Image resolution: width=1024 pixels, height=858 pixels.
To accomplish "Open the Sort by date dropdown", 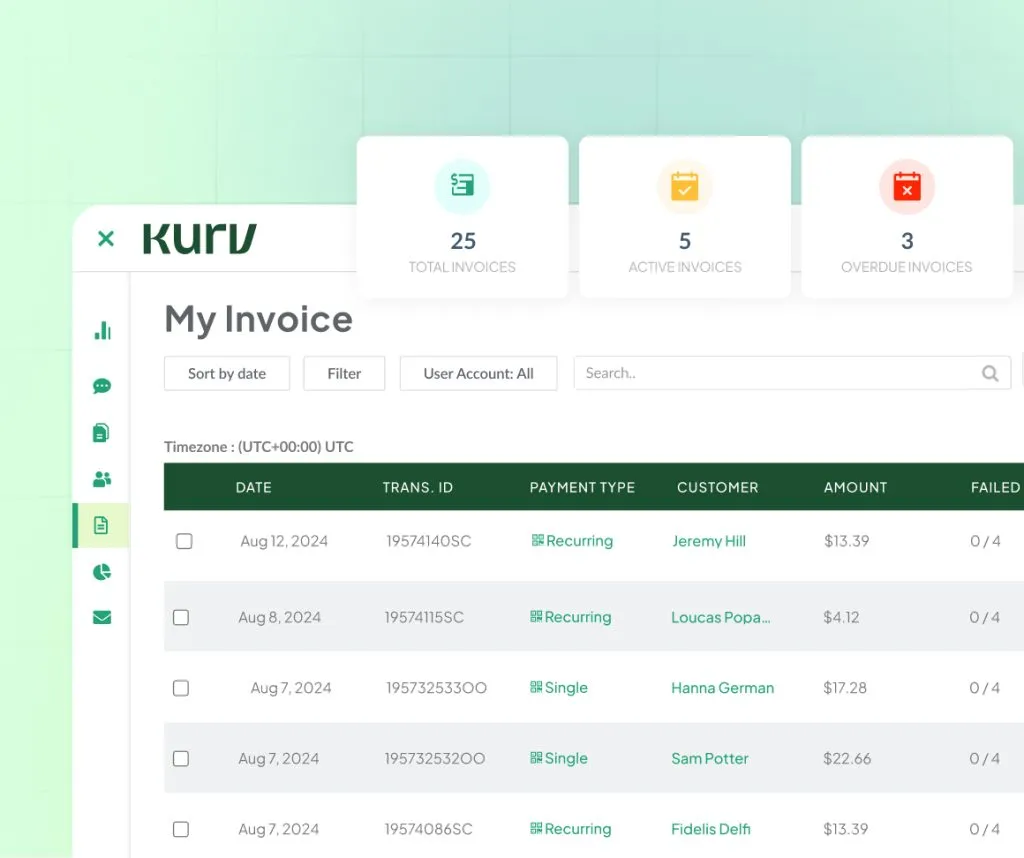I will point(227,374).
